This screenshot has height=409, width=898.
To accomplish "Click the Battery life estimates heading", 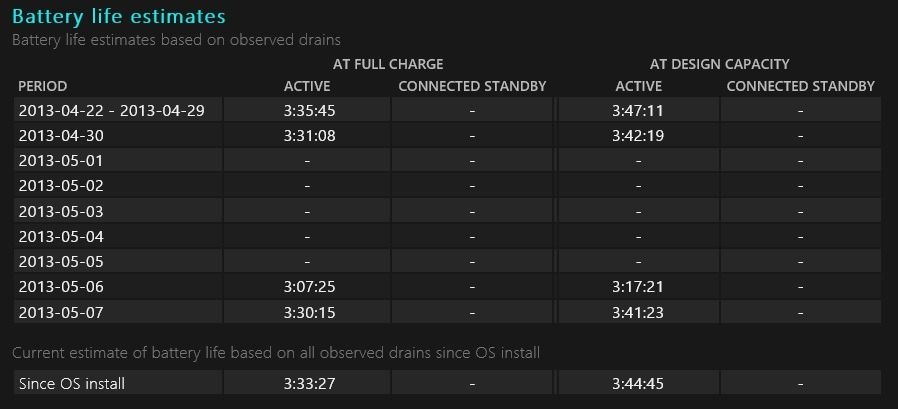I will coord(119,17).
